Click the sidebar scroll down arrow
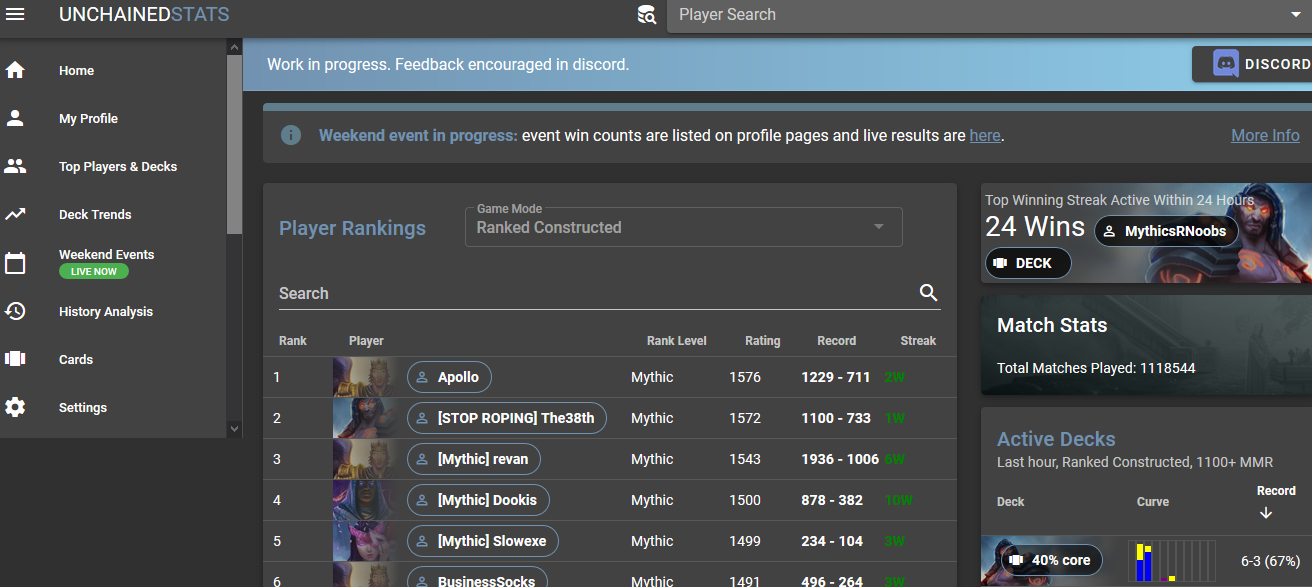This screenshot has height=587, width=1312. (x=234, y=429)
